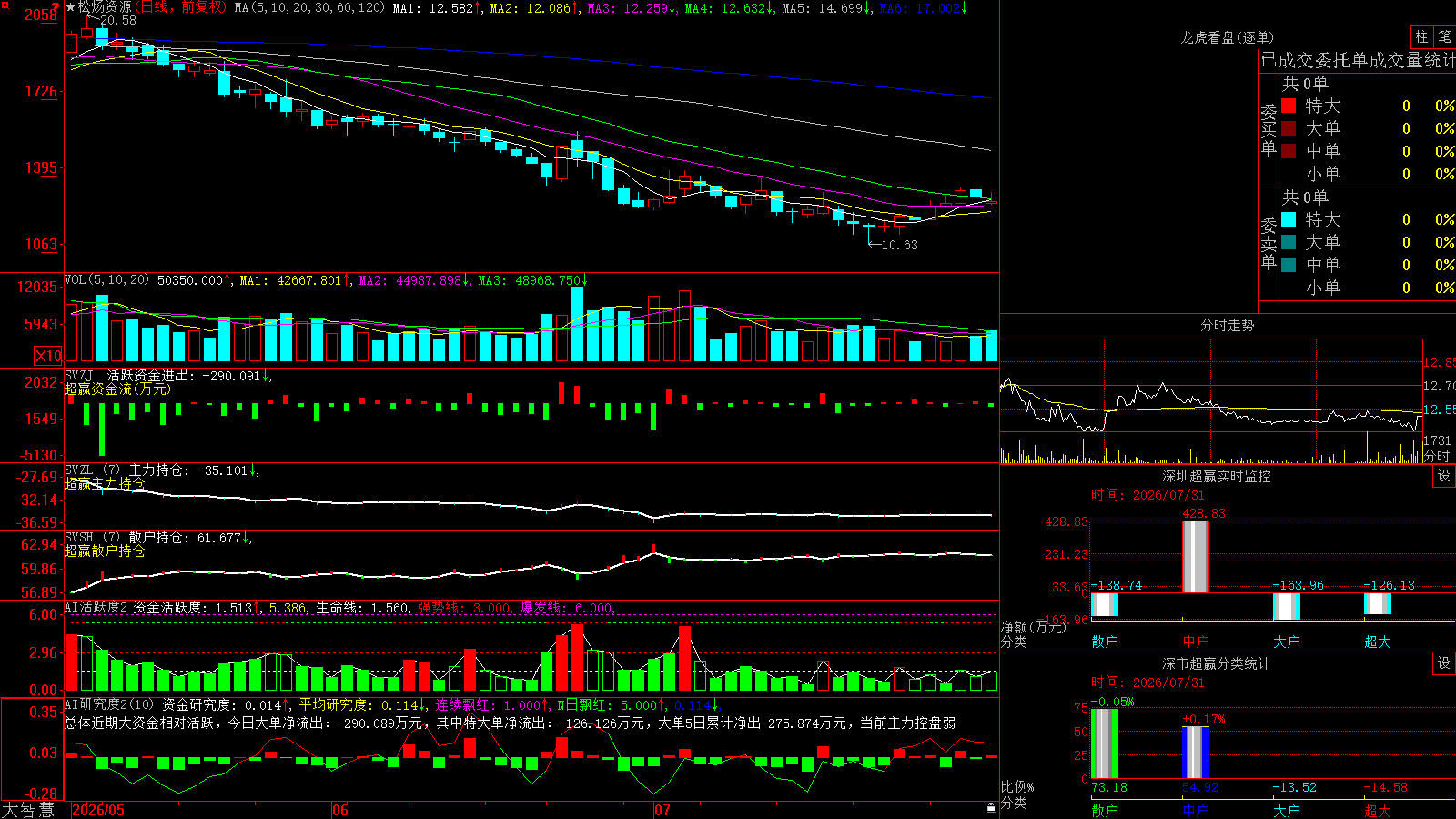
Task: Switch 龙虎看盘 to 柱 bar view
Action: coord(1421,36)
